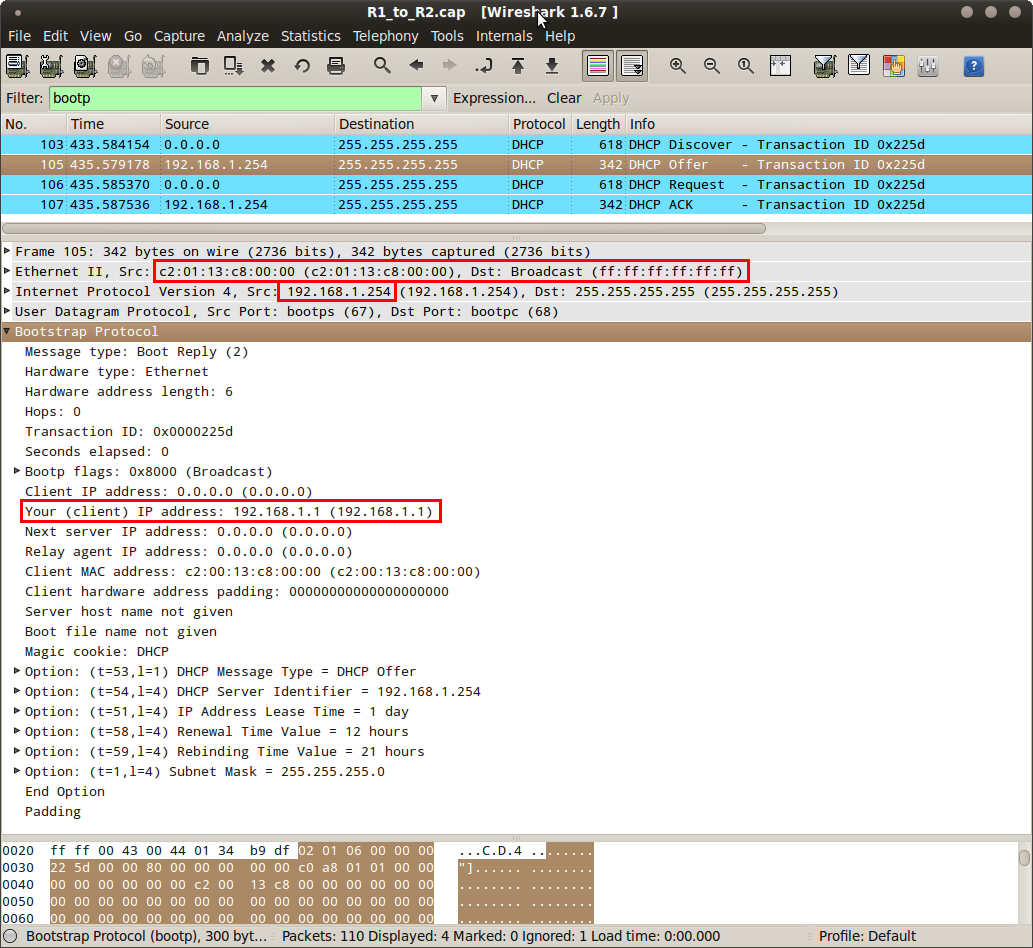Start a new live capture

(x=86, y=66)
